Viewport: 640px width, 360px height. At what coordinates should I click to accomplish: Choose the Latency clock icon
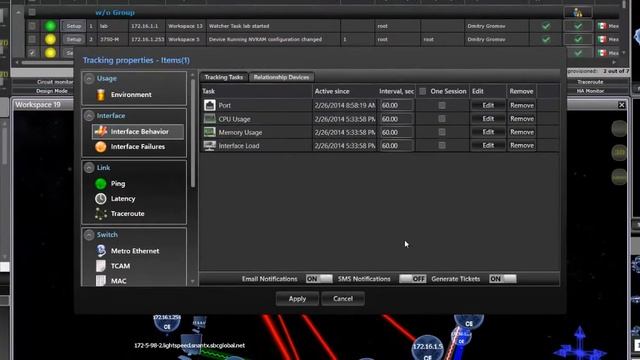pyautogui.click(x=101, y=198)
